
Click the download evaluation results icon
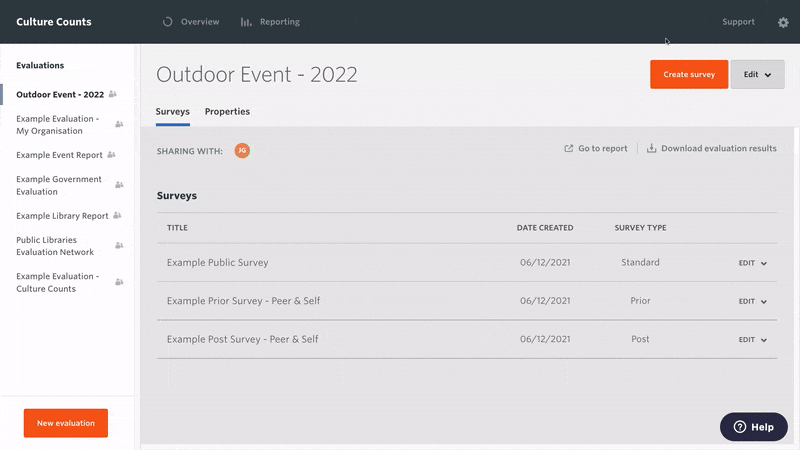652,148
